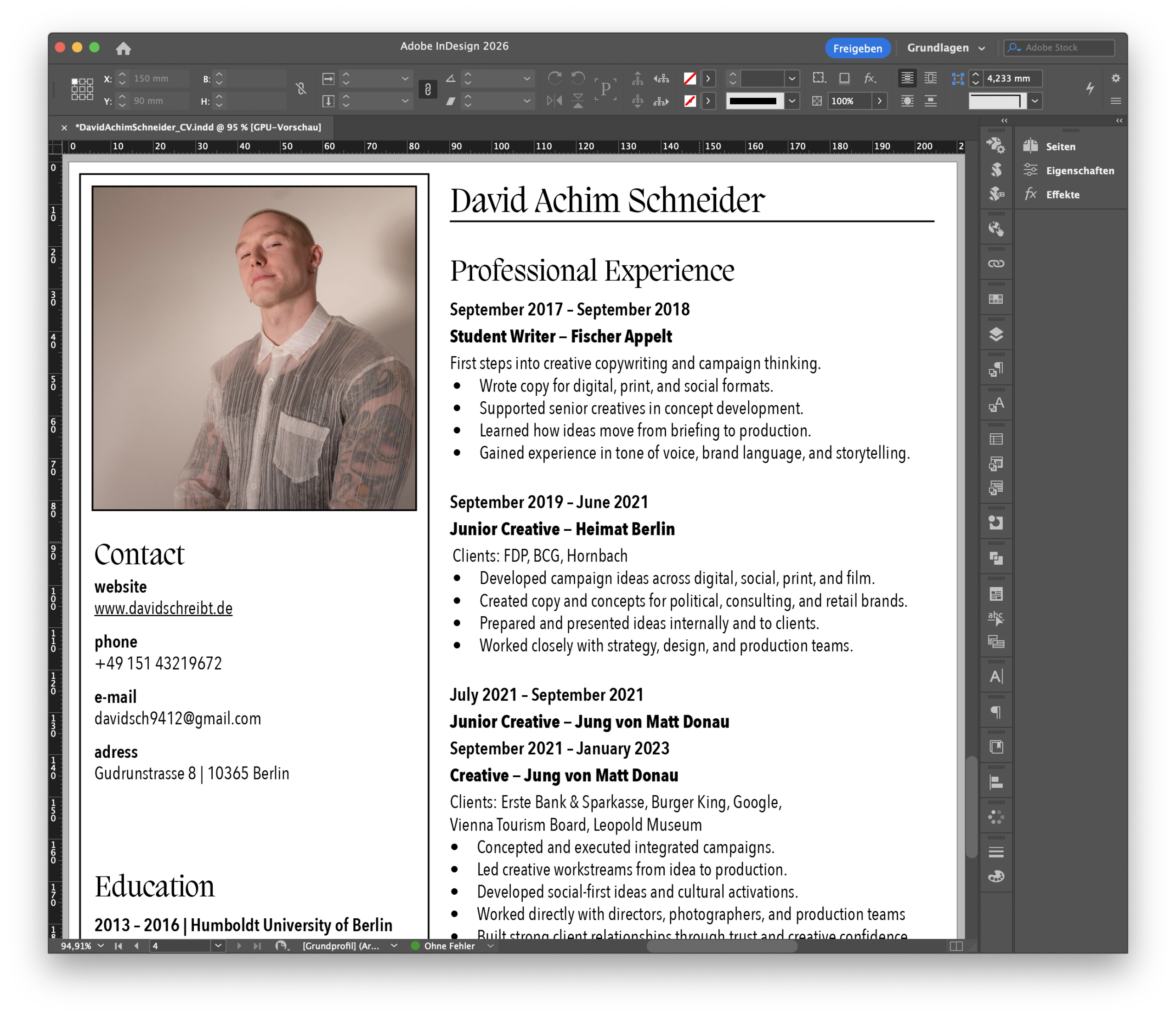Screen dimensions: 1176x1017
Task: Open the Links panel icon
Action: [x=995, y=263]
